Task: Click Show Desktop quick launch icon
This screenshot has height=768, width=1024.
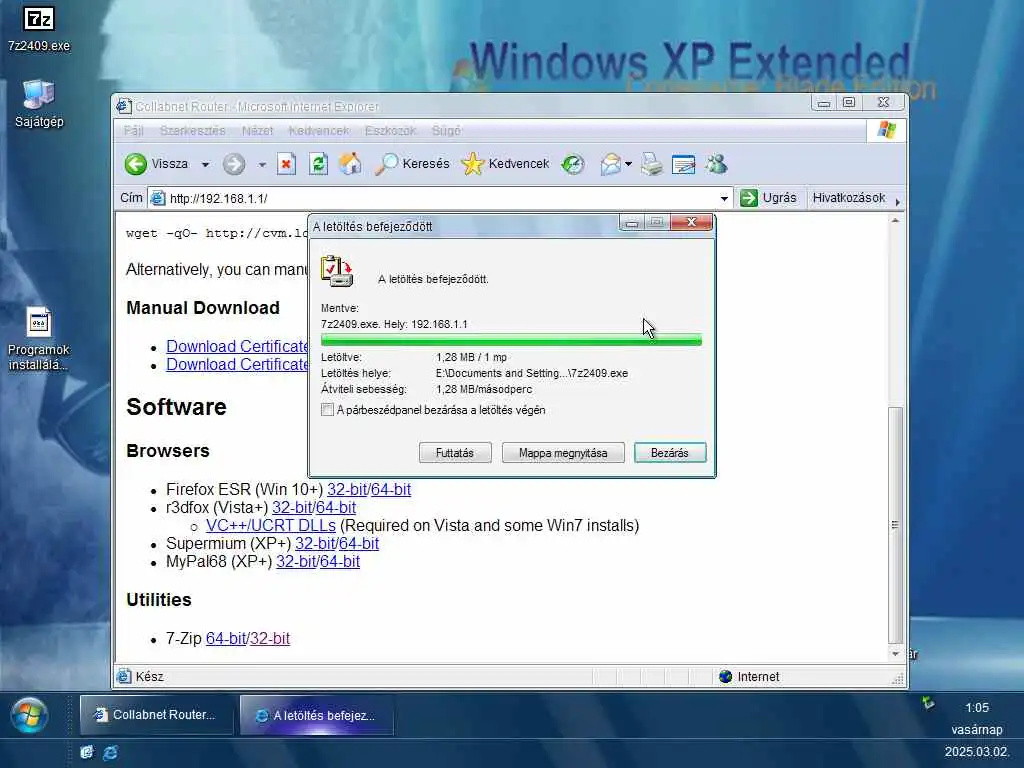Action: pos(86,752)
